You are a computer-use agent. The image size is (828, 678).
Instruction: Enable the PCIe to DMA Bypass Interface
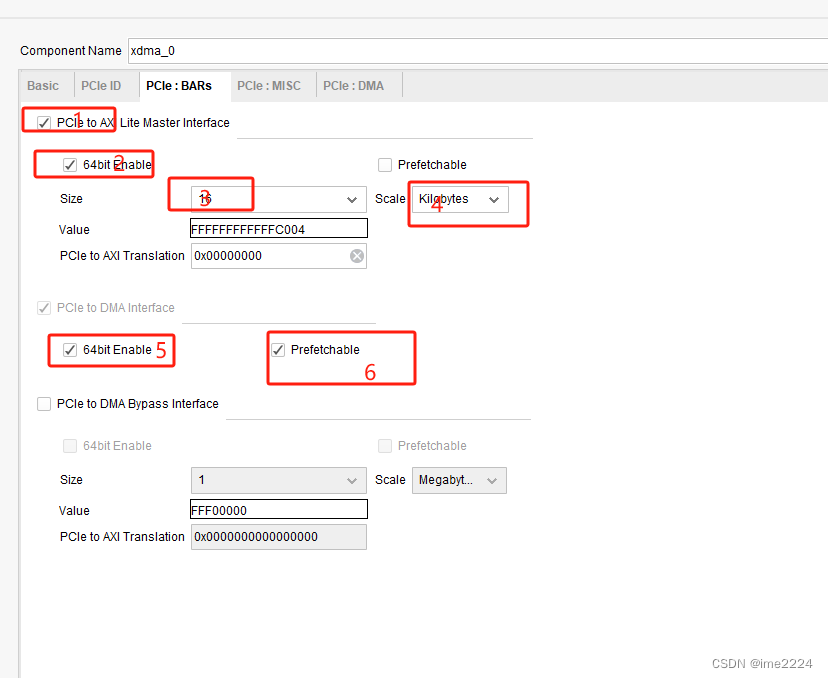click(x=43, y=403)
